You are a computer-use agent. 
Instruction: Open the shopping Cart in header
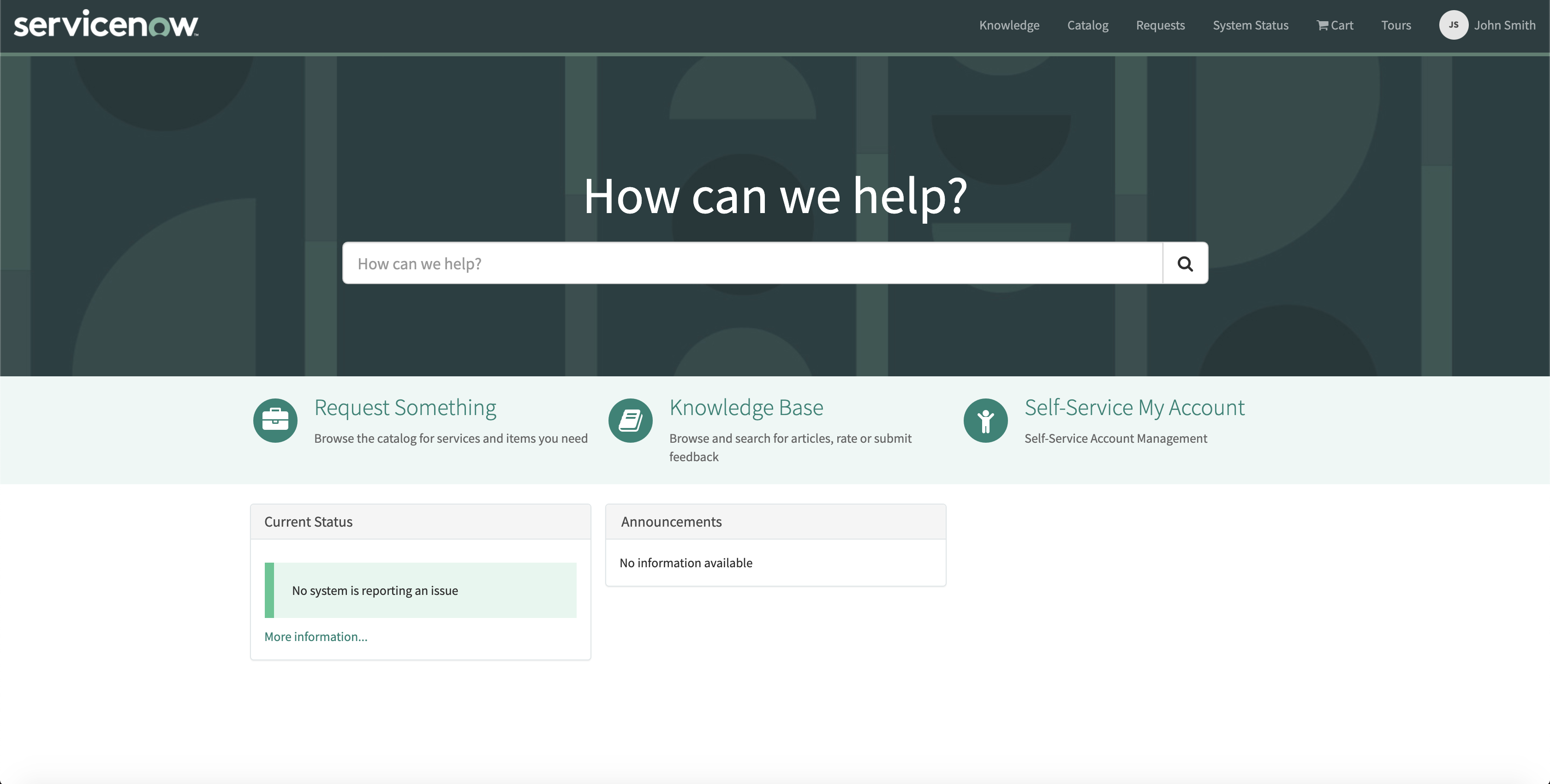click(x=1335, y=25)
